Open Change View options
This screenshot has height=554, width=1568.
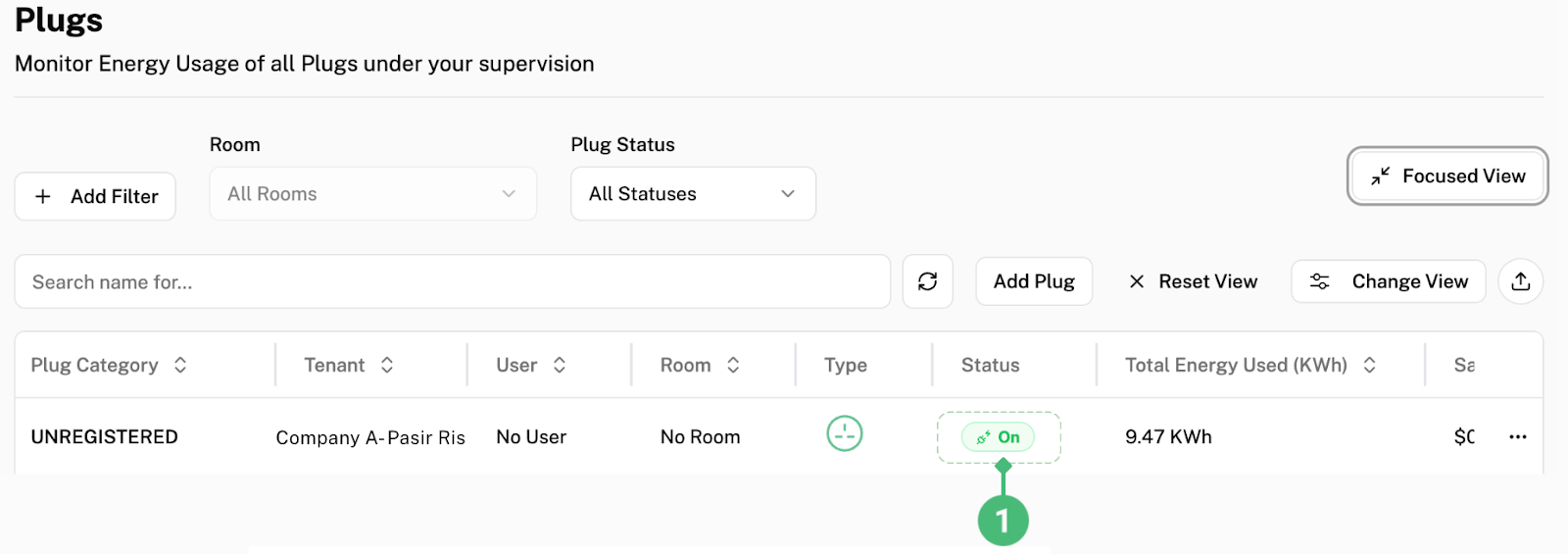click(x=1388, y=281)
